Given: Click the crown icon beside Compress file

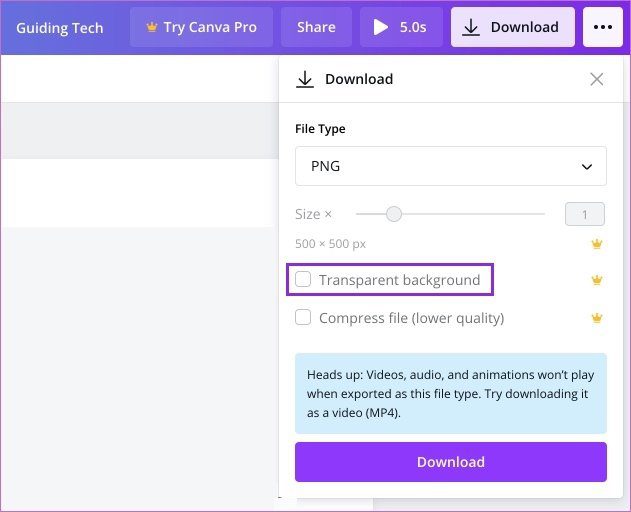Looking at the screenshot, I should click(597, 318).
